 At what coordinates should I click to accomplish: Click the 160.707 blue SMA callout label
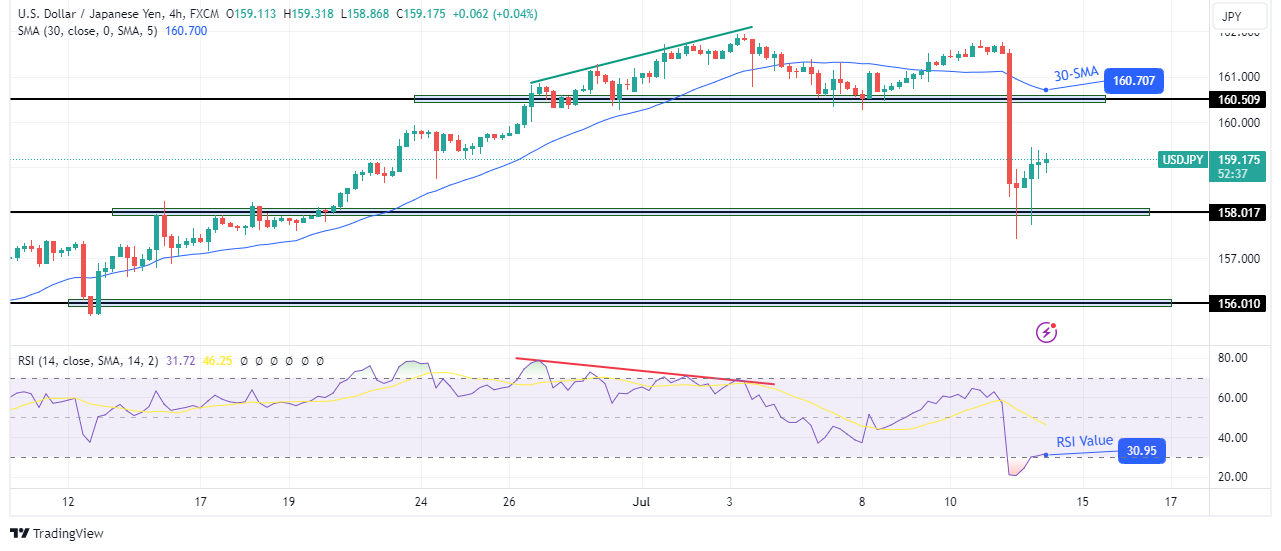point(1134,82)
